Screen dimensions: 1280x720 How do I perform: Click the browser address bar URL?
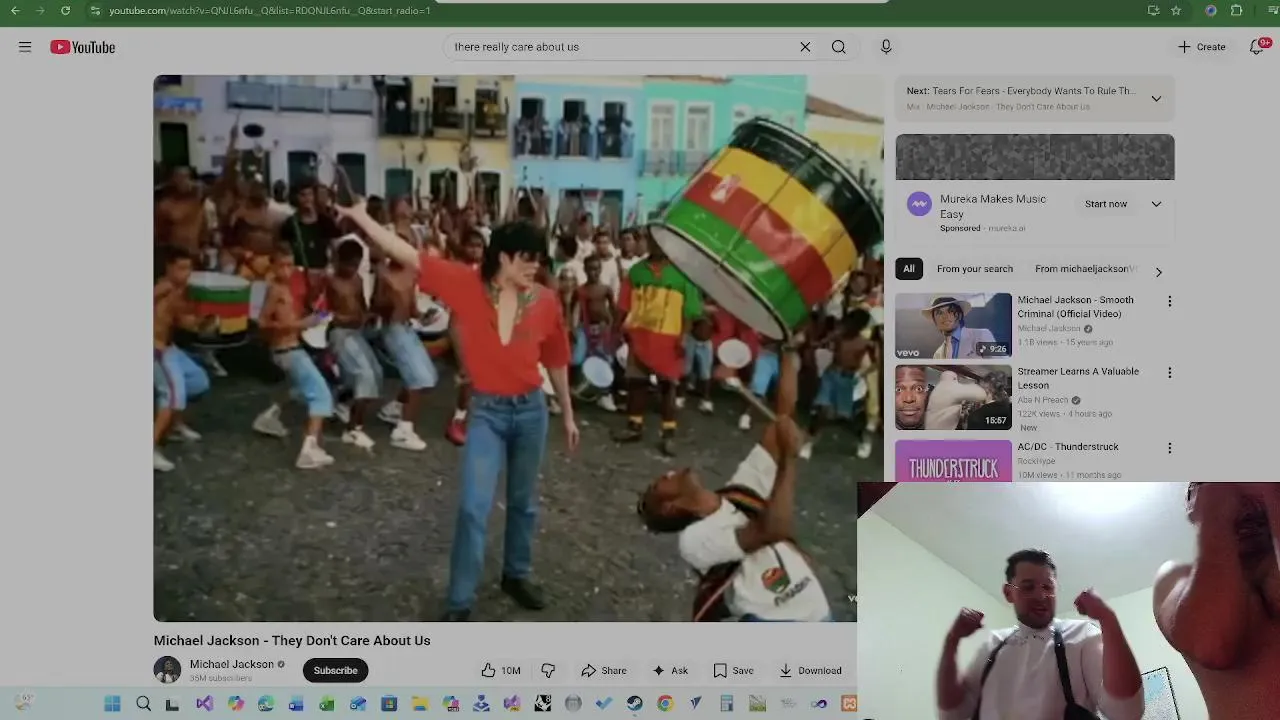point(270,10)
